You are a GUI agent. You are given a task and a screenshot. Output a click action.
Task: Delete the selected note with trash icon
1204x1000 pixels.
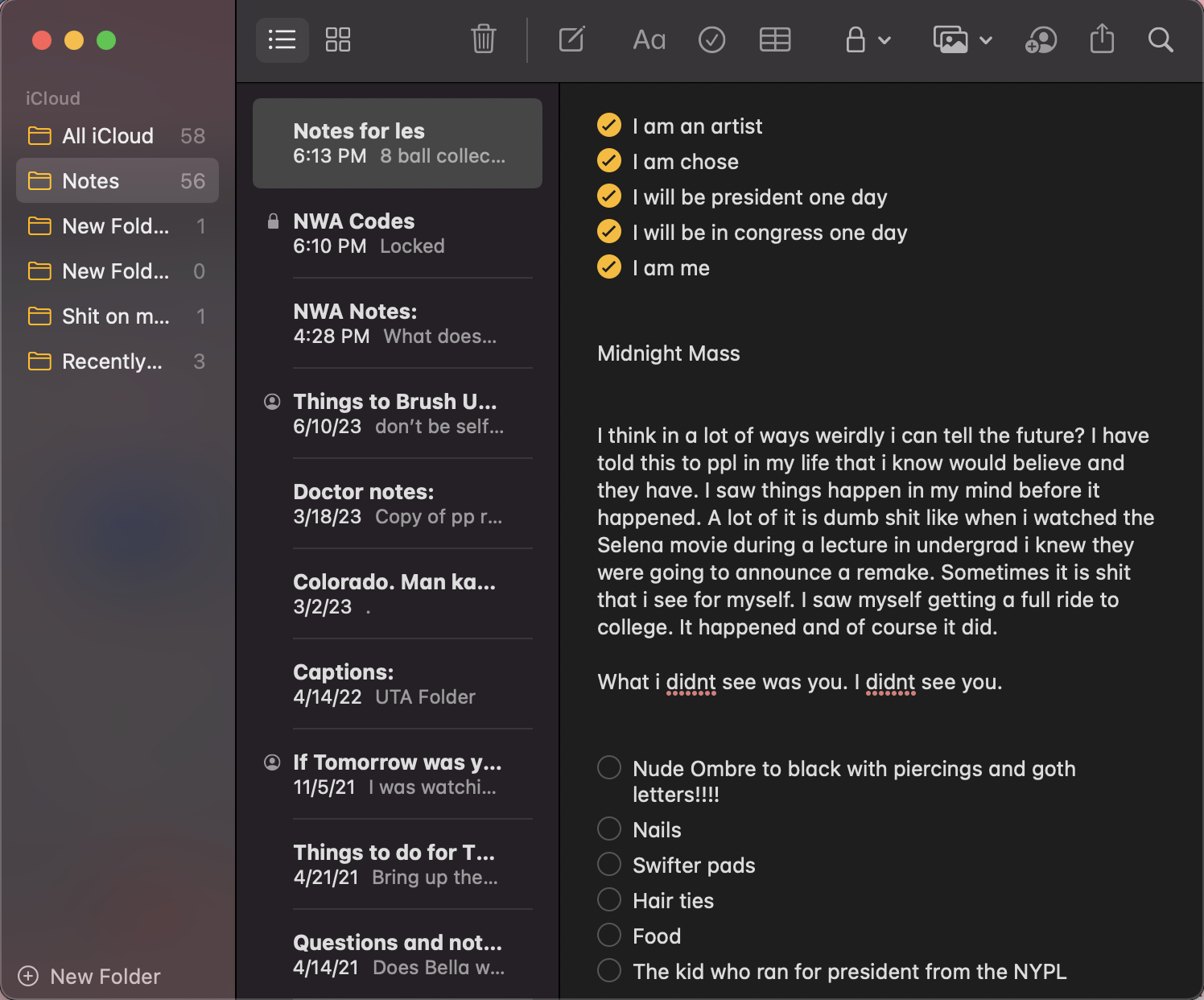coord(483,39)
